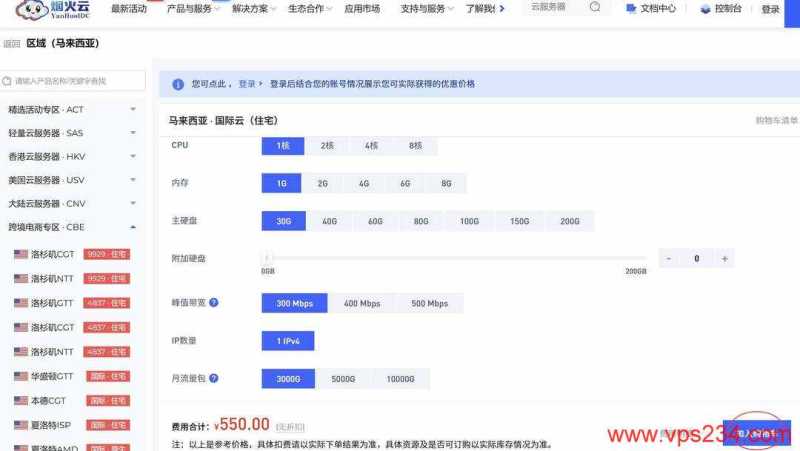Collapse 跨境电商专区 · CBE category
The image size is (800, 451).
click(71, 227)
